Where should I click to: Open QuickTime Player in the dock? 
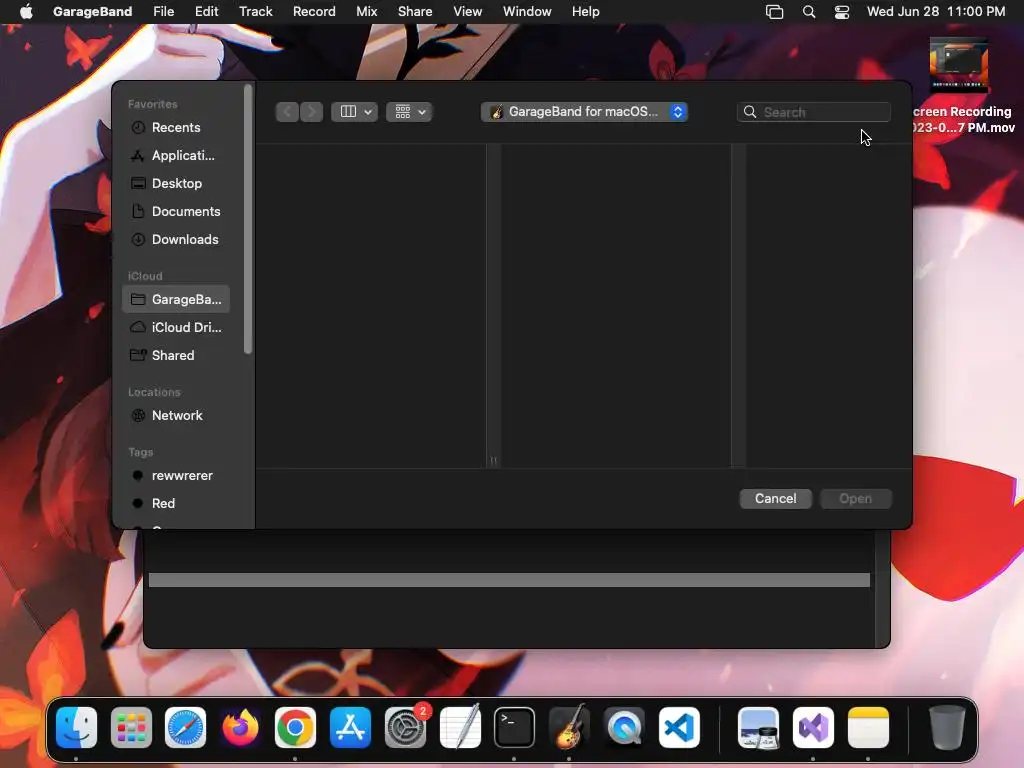coord(624,728)
